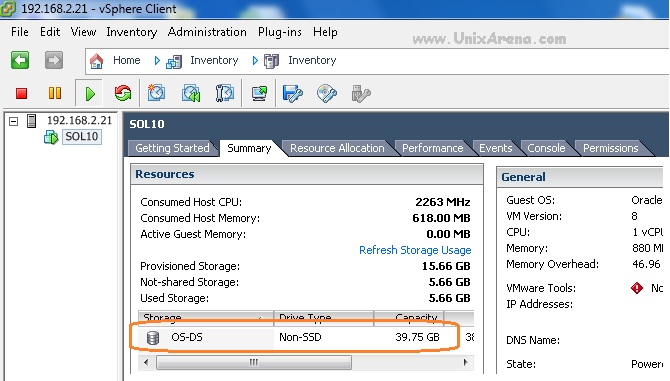670x381 pixels.
Task: Click the 15.66 GB provisioned storage value
Action: [x=446, y=266]
